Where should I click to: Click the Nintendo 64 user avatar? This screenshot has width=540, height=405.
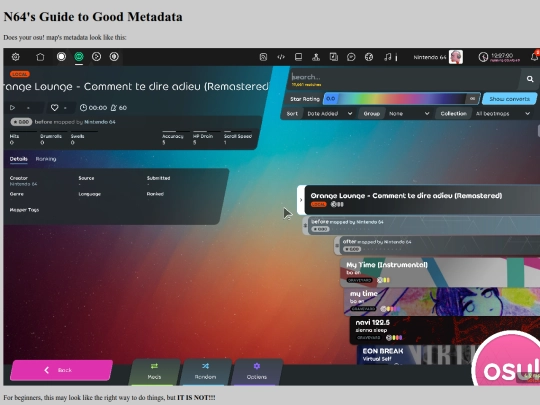coord(456,57)
